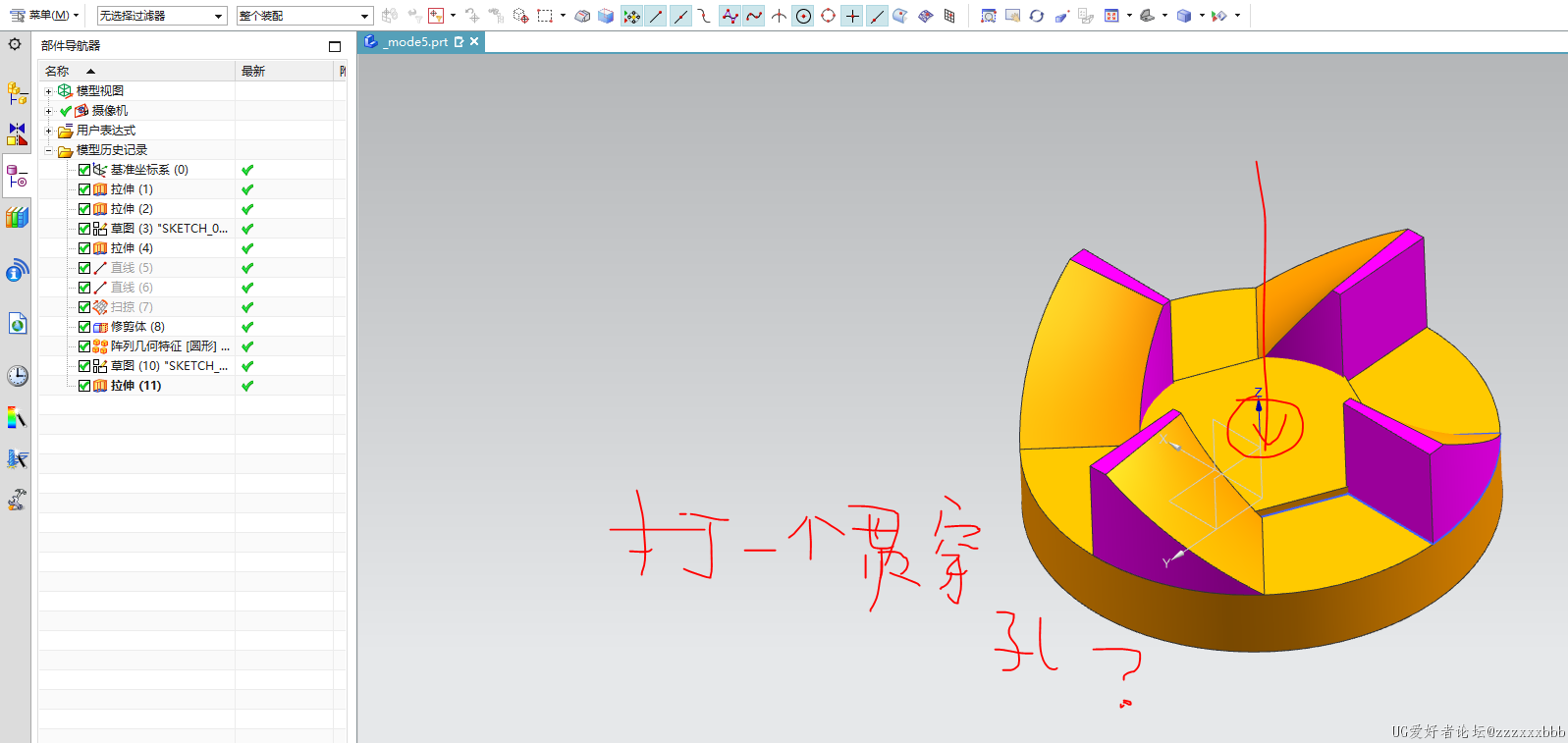Toggle the midpoint snap icon
This screenshot has height=743, width=1568.
tap(680, 16)
